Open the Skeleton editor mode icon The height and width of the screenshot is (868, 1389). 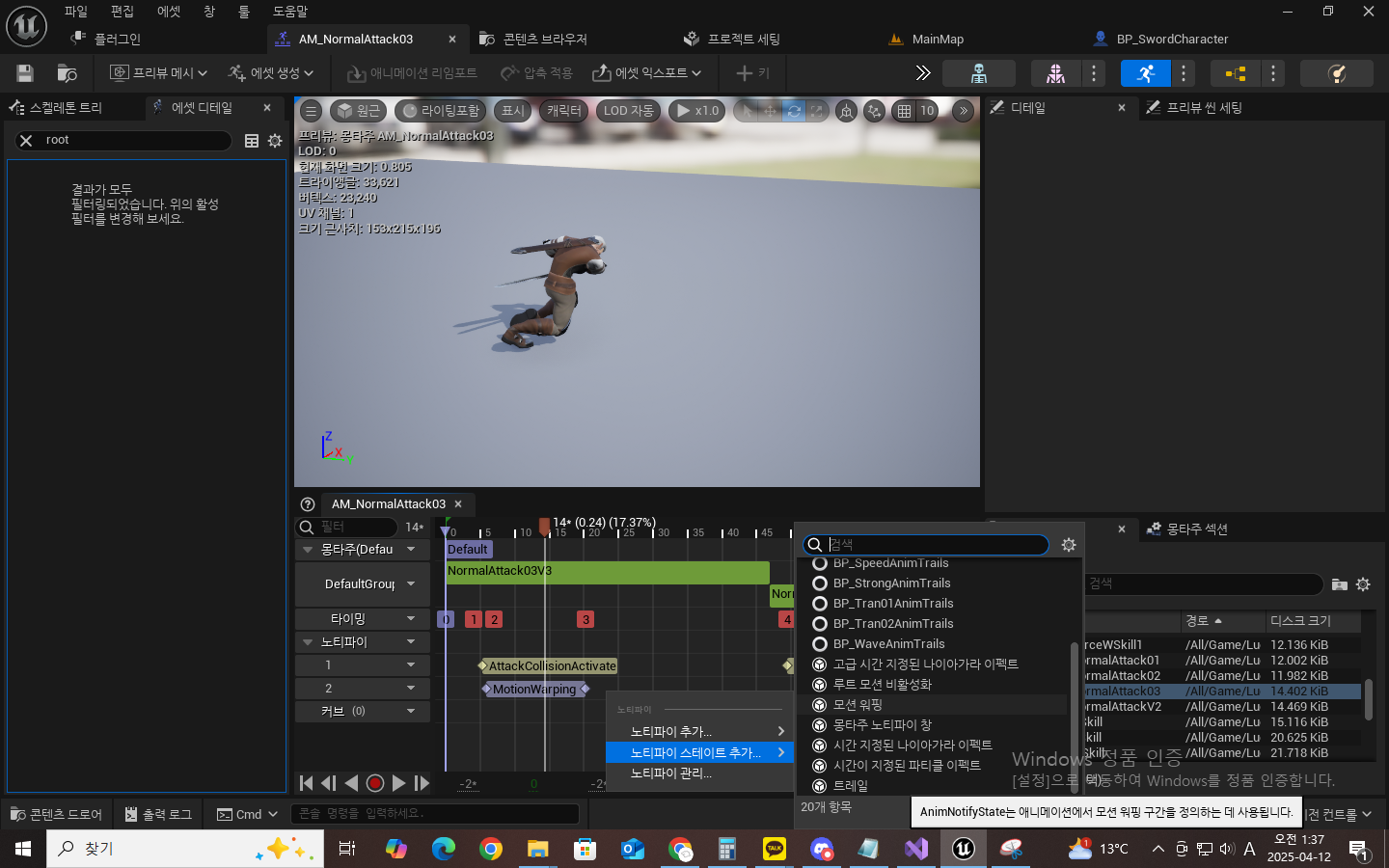point(978,73)
